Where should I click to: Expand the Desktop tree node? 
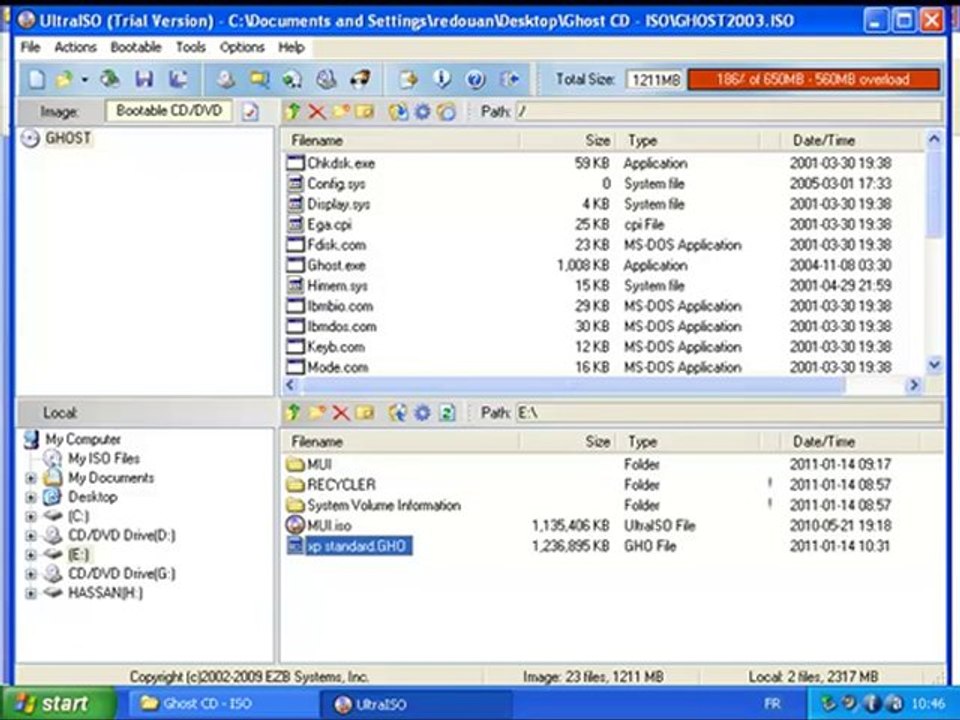coord(31,497)
